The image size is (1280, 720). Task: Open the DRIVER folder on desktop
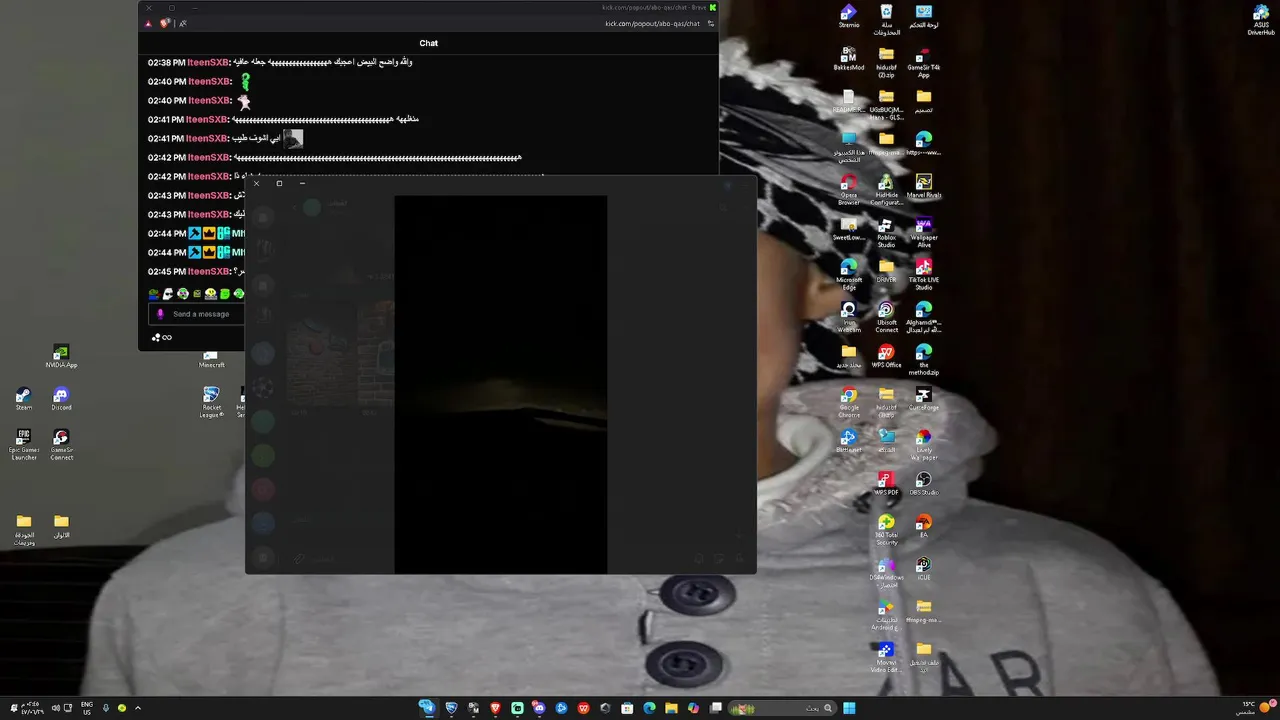886,271
